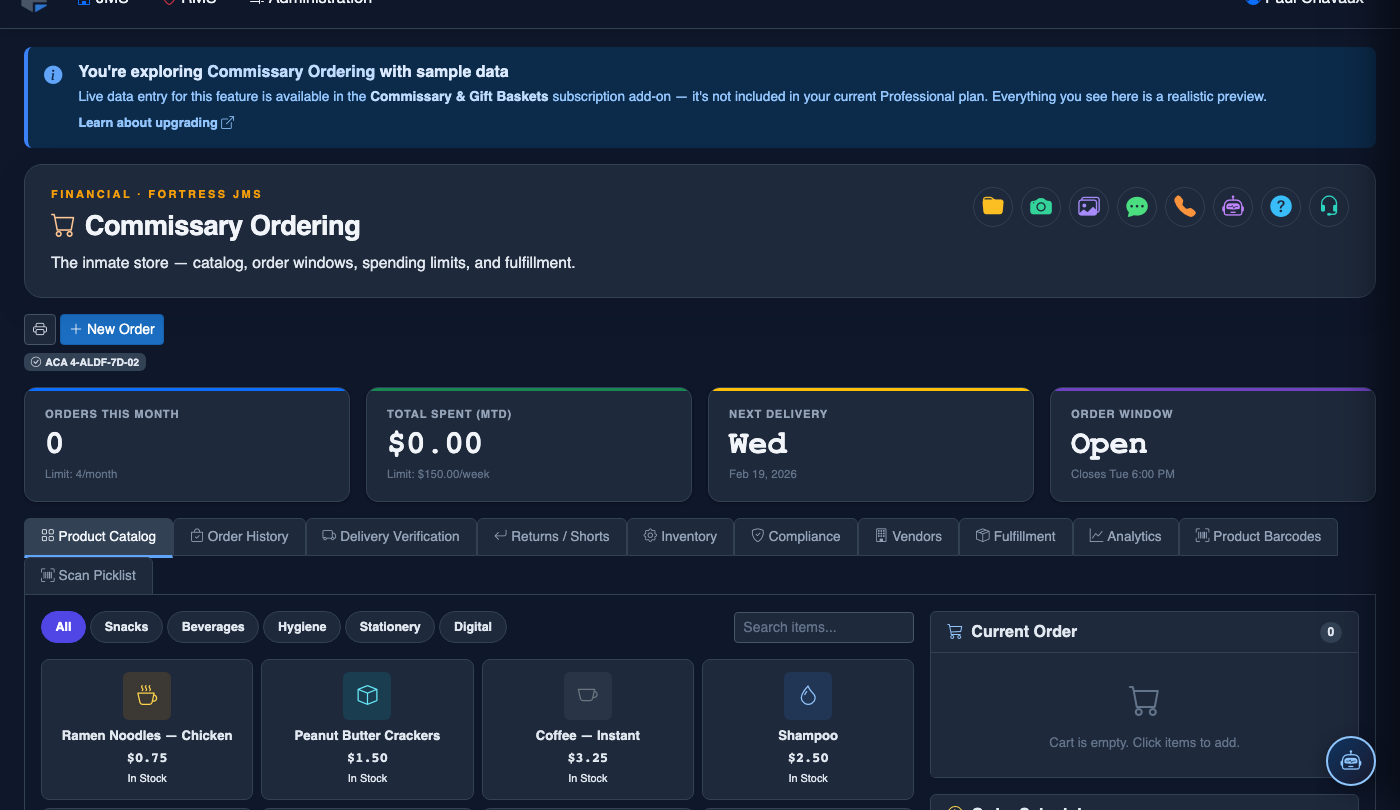Filter catalog by Stationery
This screenshot has height=810, width=1400.
point(390,627)
